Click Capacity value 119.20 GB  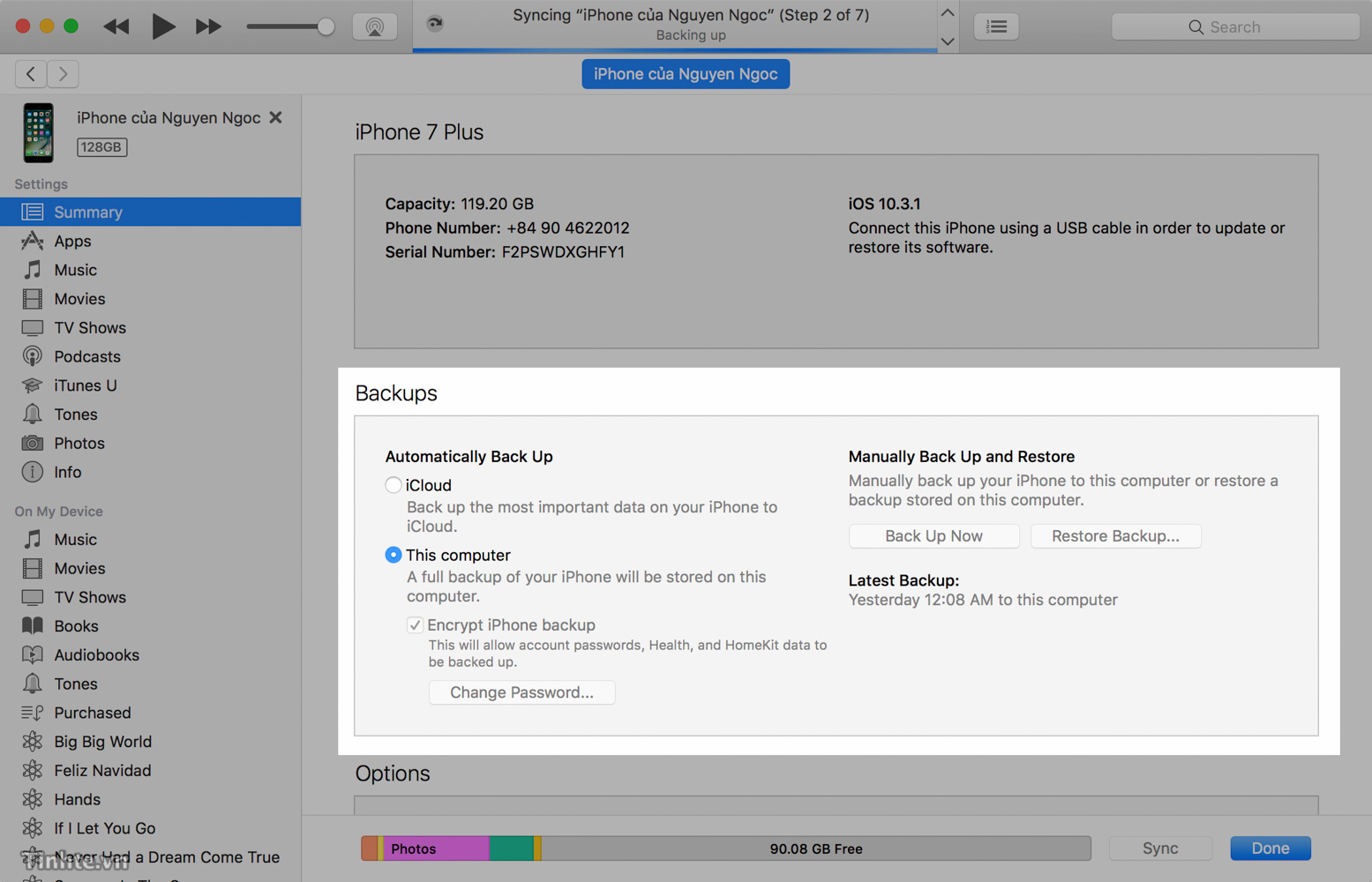click(497, 204)
